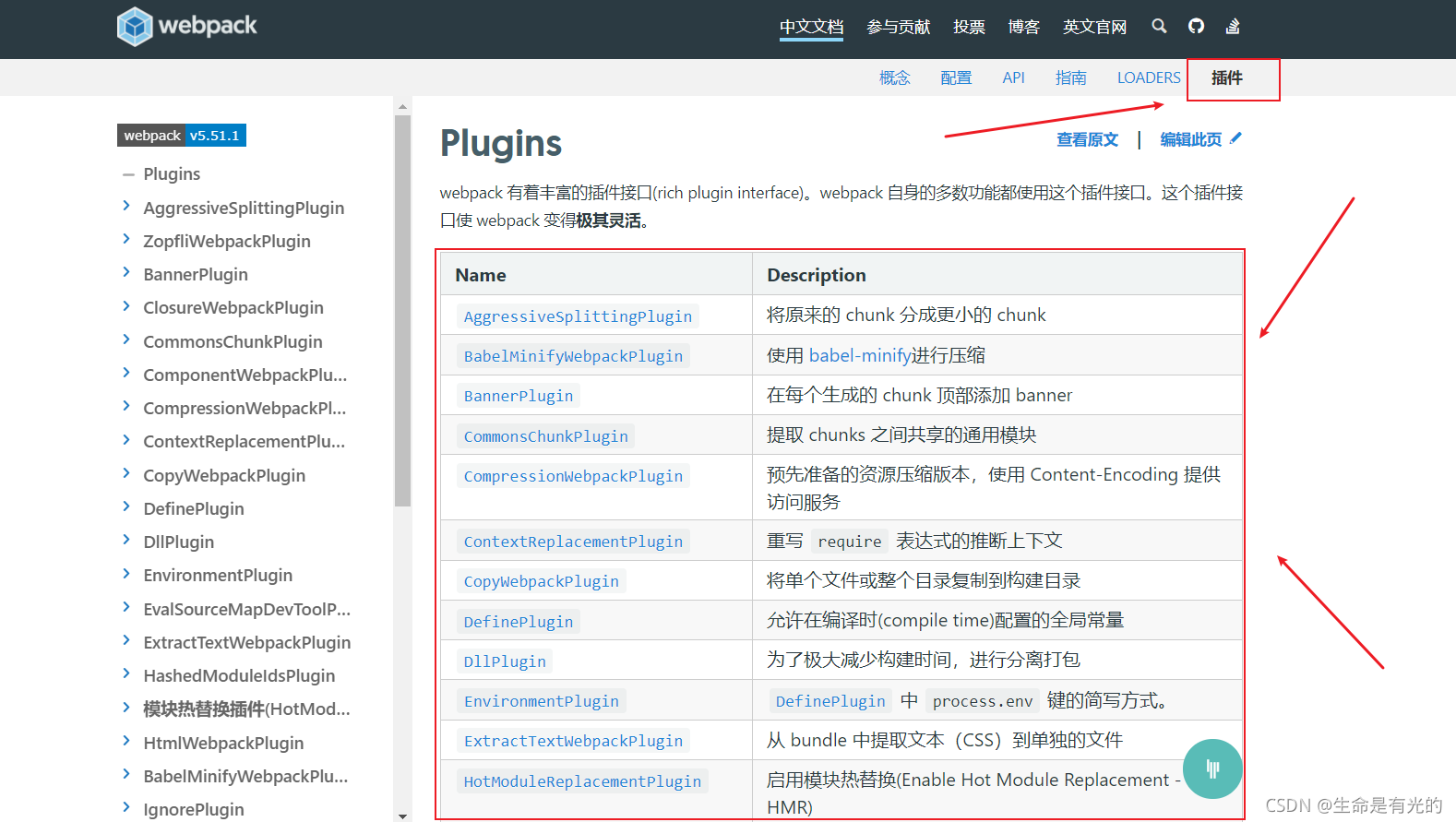The height and width of the screenshot is (822, 1456).
Task: Click the webpack cube logo
Action: [x=135, y=26]
